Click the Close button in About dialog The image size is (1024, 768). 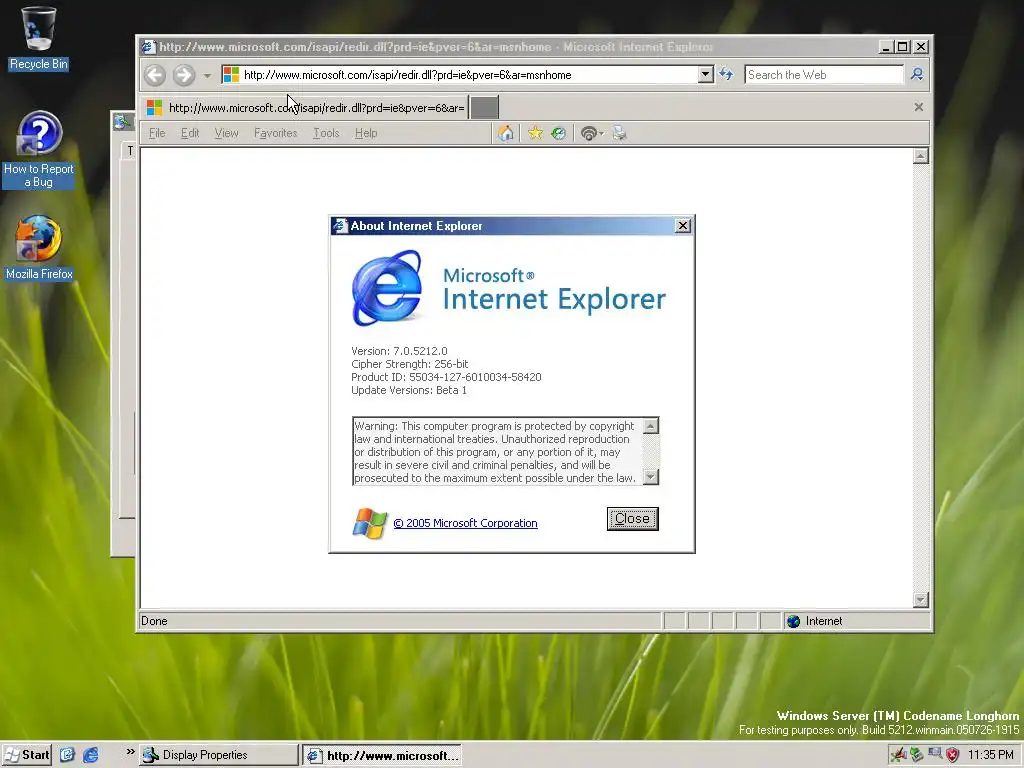[x=632, y=519]
